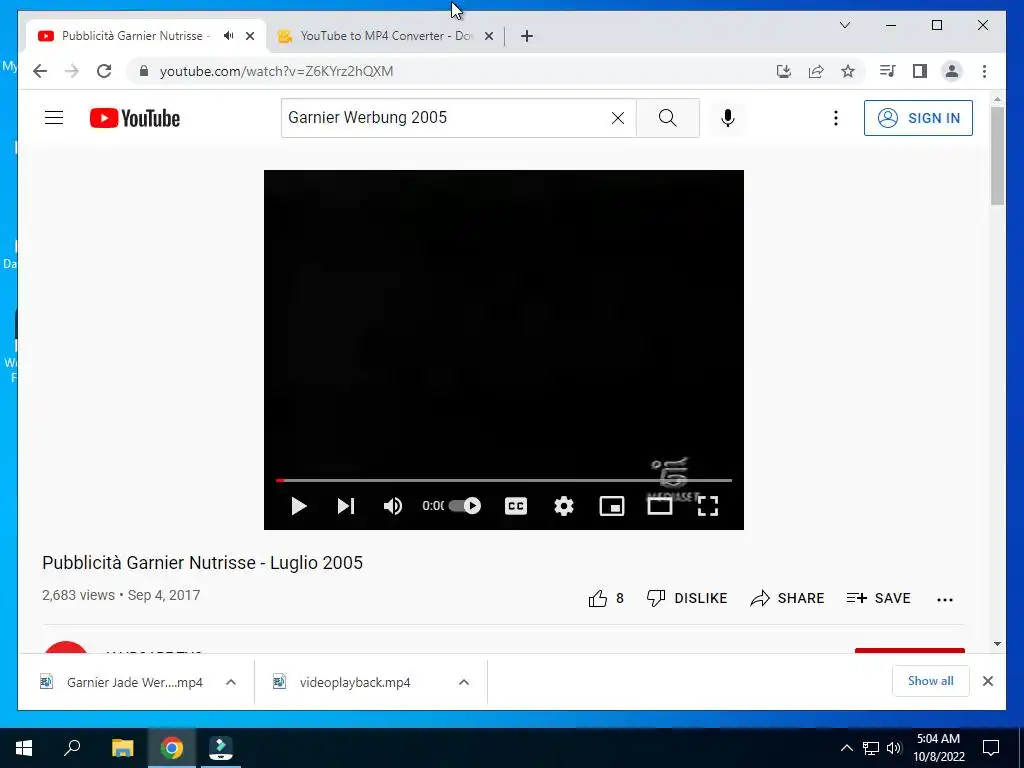The width and height of the screenshot is (1024, 768).
Task: Open a new tab
Action: tap(527, 36)
